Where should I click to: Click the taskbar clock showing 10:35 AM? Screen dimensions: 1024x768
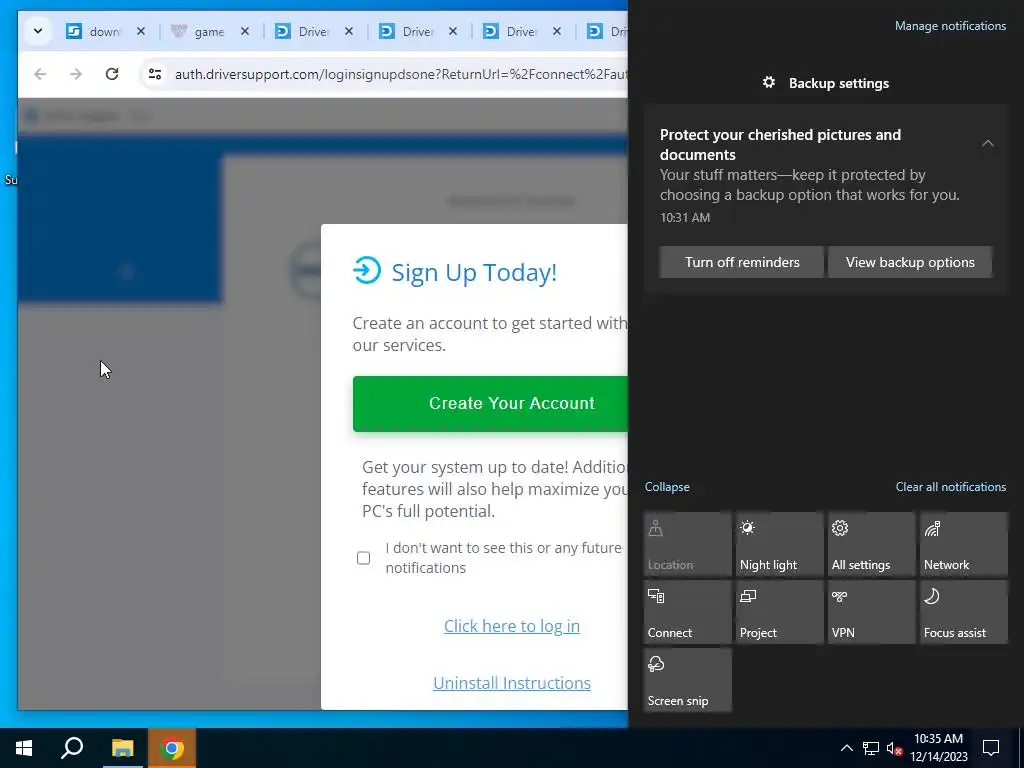[938, 748]
